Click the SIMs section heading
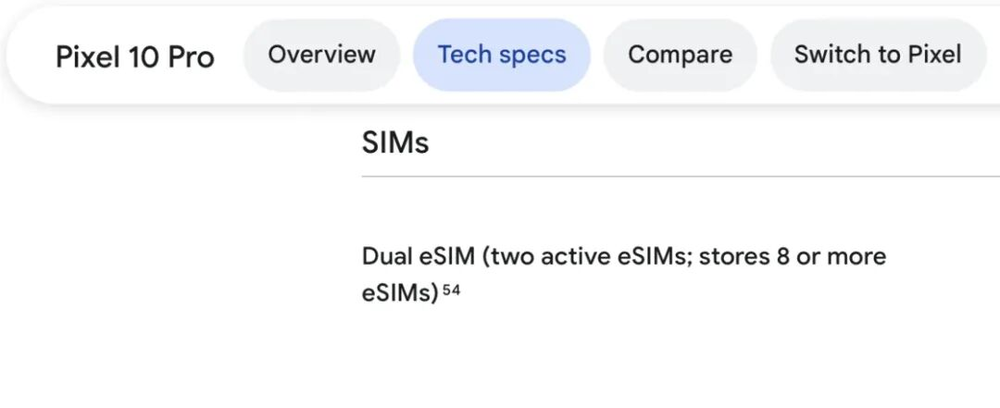This screenshot has height=408, width=1000. point(395,143)
